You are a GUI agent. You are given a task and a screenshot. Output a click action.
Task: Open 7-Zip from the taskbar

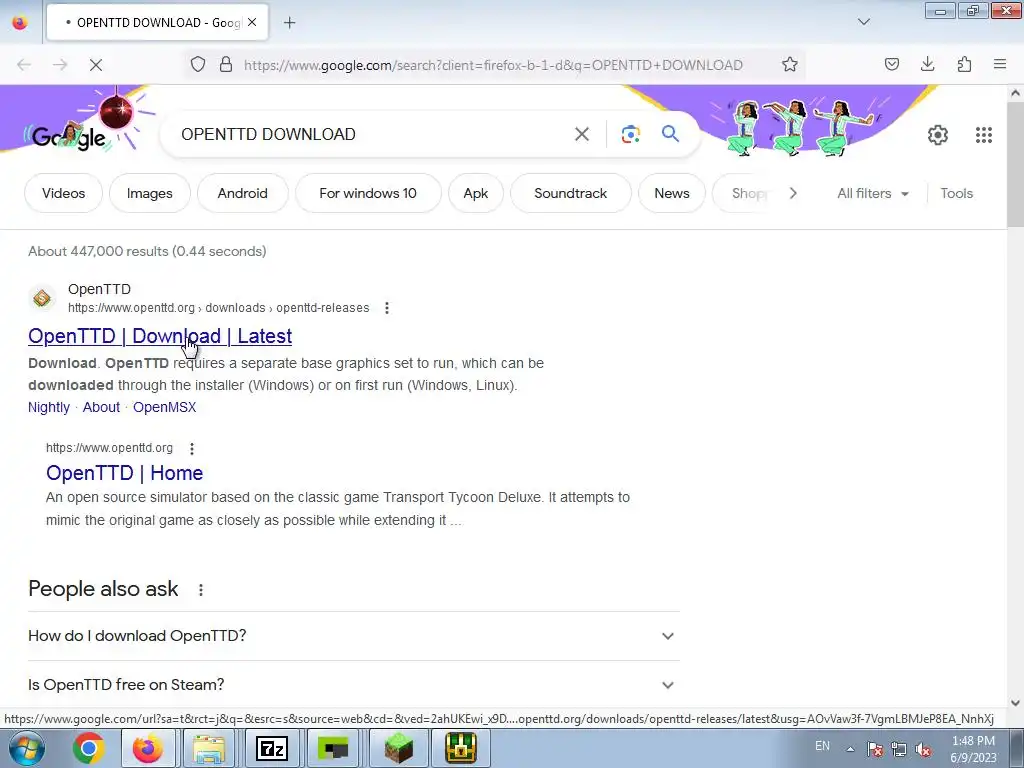pyautogui.click(x=271, y=748)
